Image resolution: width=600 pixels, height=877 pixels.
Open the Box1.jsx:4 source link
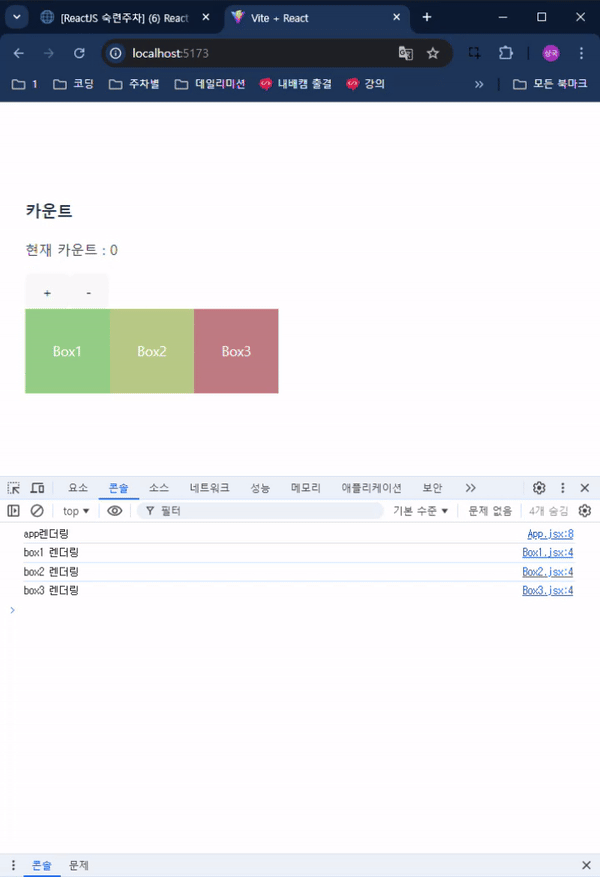coord(547,553)
